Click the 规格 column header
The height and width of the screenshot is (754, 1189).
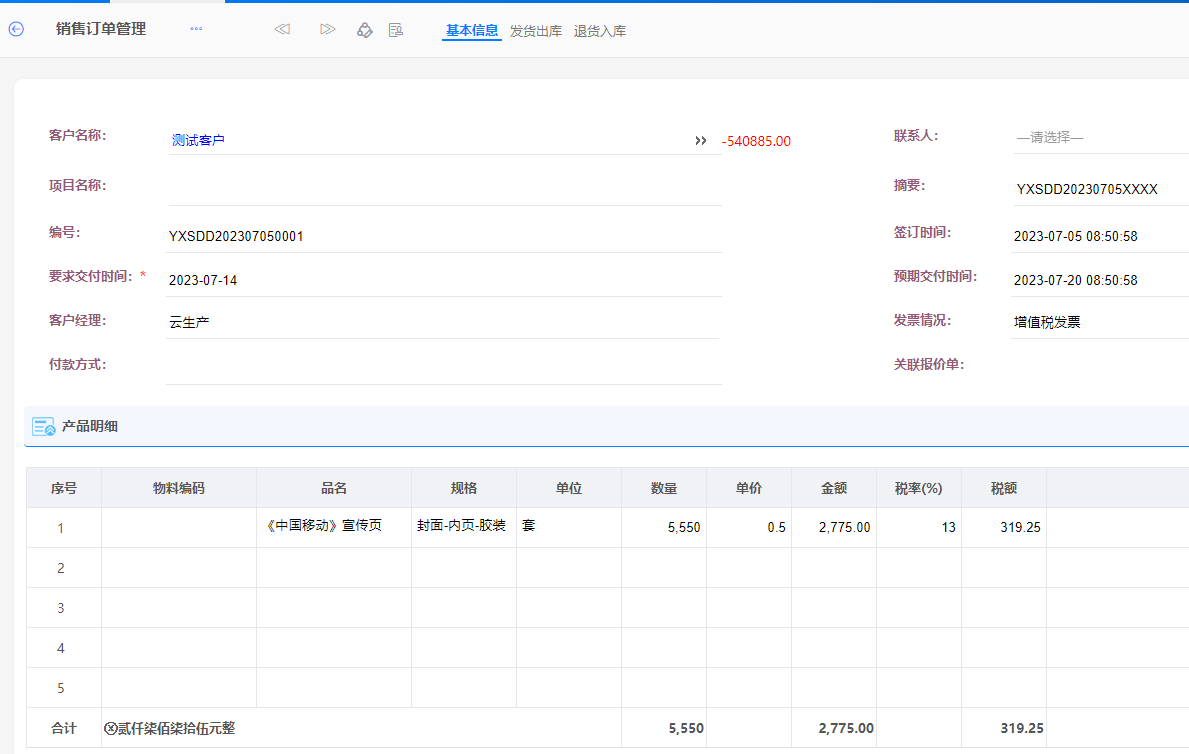click(464, 488)
